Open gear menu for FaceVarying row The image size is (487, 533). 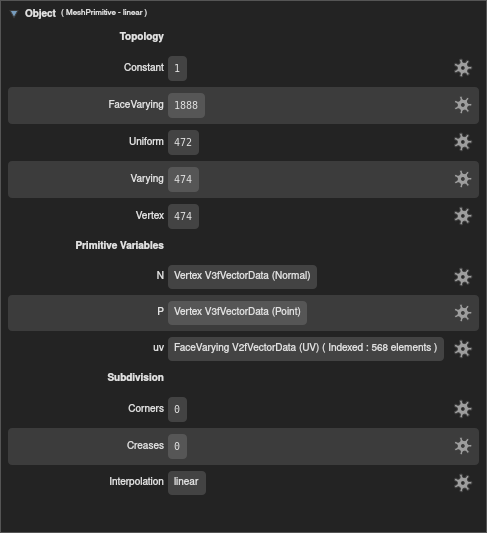463,105
